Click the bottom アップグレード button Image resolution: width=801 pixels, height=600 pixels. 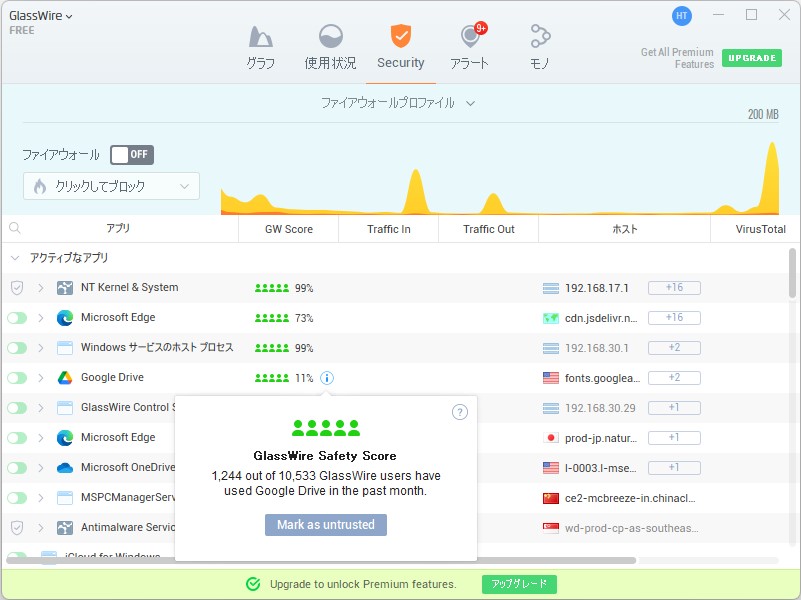click(x=519, y=584)
